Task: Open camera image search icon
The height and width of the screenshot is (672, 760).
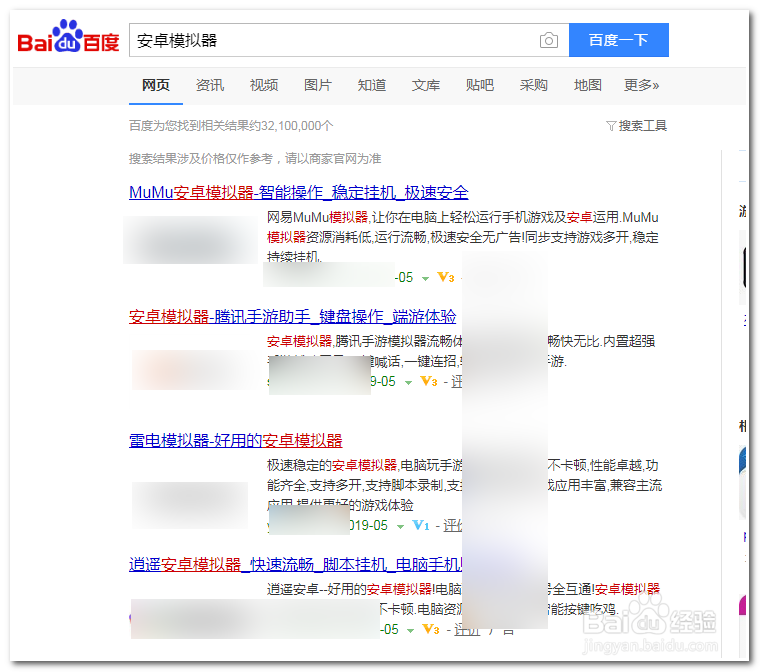Action: [x=549, y=40]
